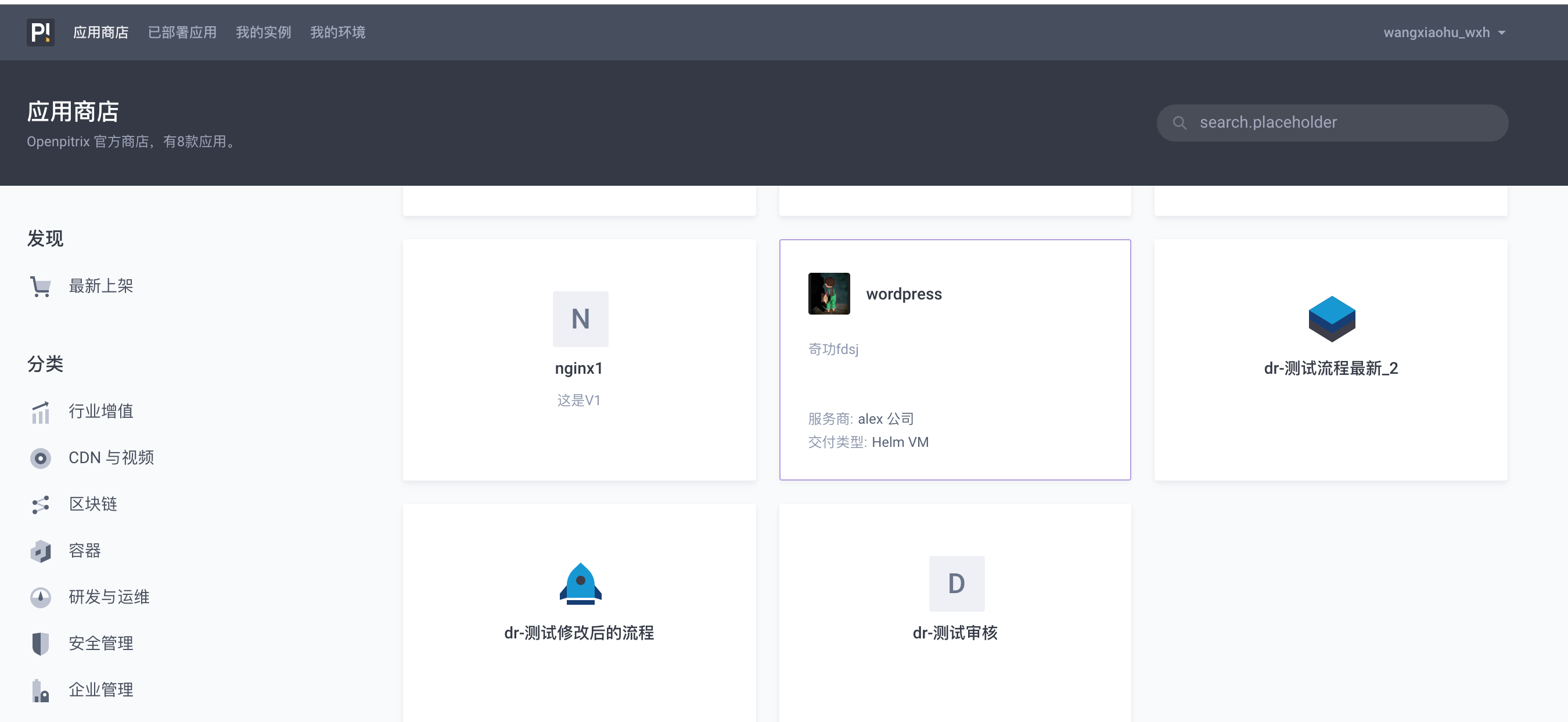Click the rocket icon on dr-测试修改后的流程 card

tap(580, 584)
